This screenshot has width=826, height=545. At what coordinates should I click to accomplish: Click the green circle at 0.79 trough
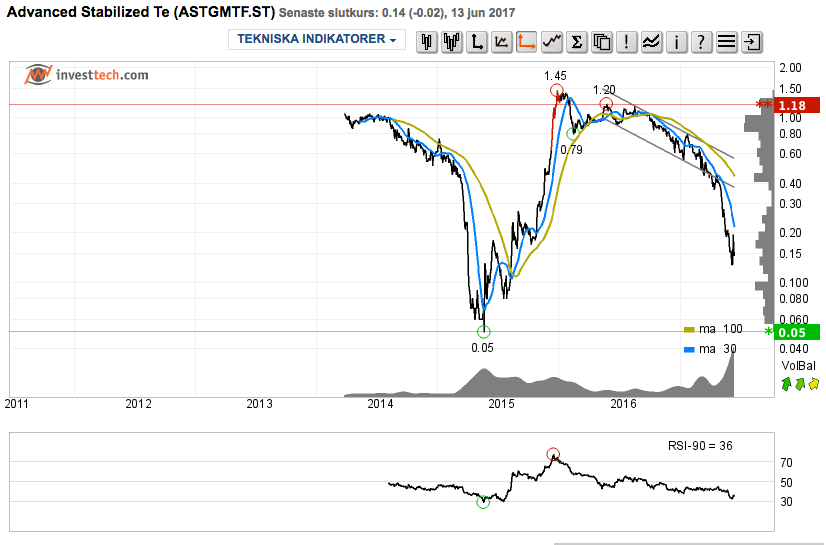[x=573, y=134]
